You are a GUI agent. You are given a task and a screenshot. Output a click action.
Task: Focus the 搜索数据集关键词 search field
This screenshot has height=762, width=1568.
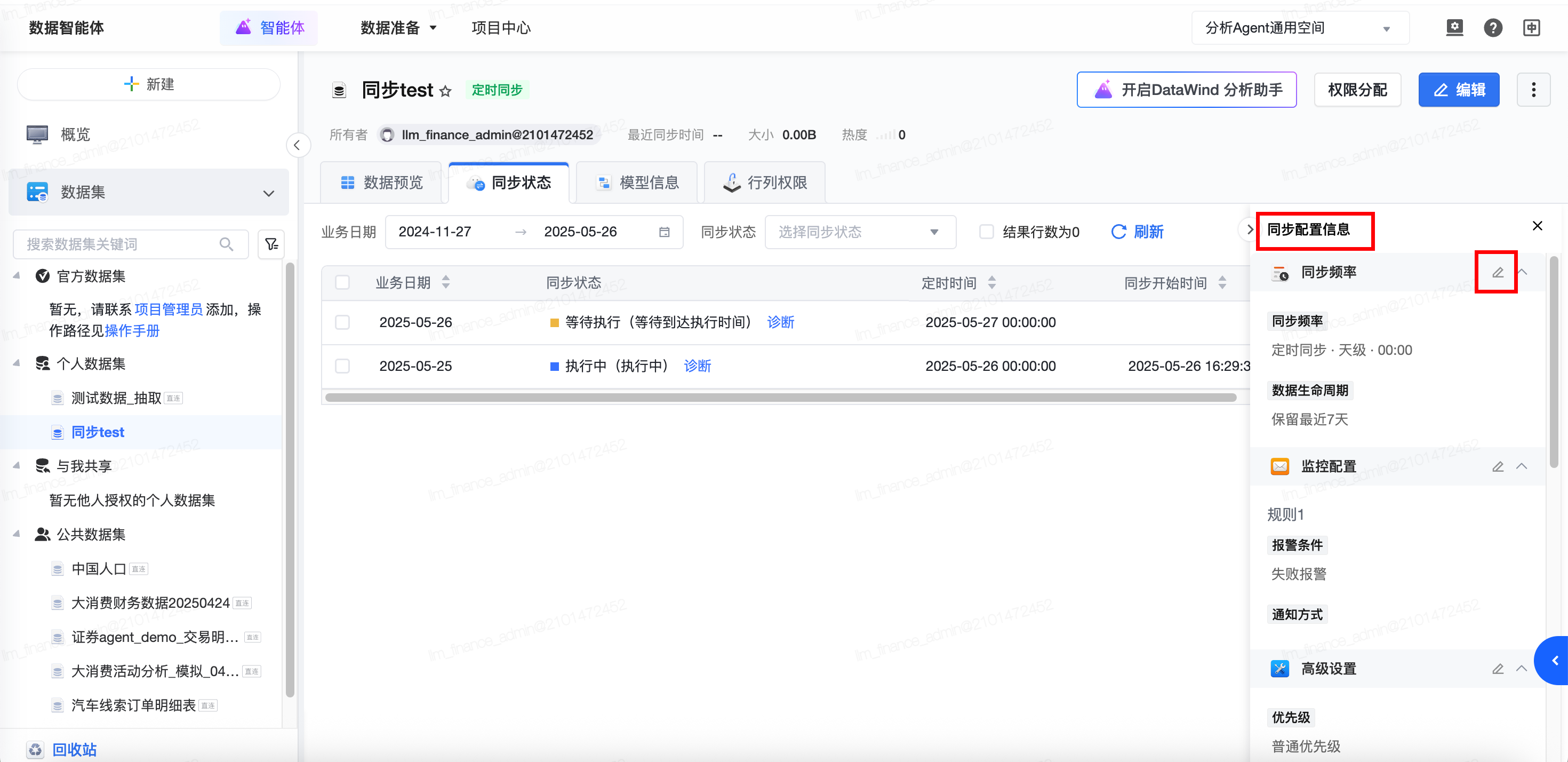click(131, 244)
